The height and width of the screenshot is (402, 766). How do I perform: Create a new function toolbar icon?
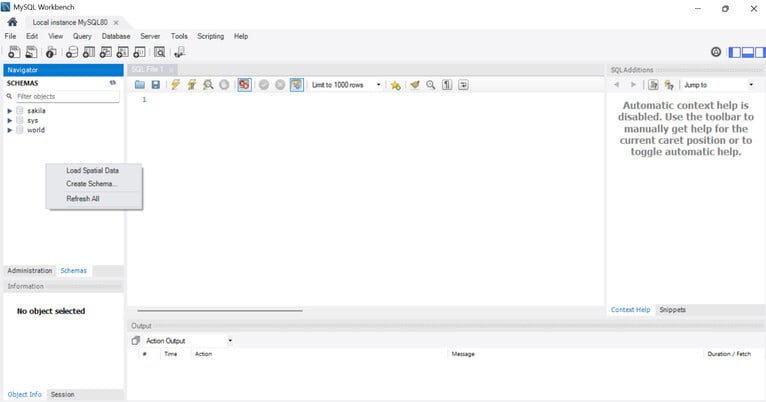pyautogui.click(x=140, y=52)
